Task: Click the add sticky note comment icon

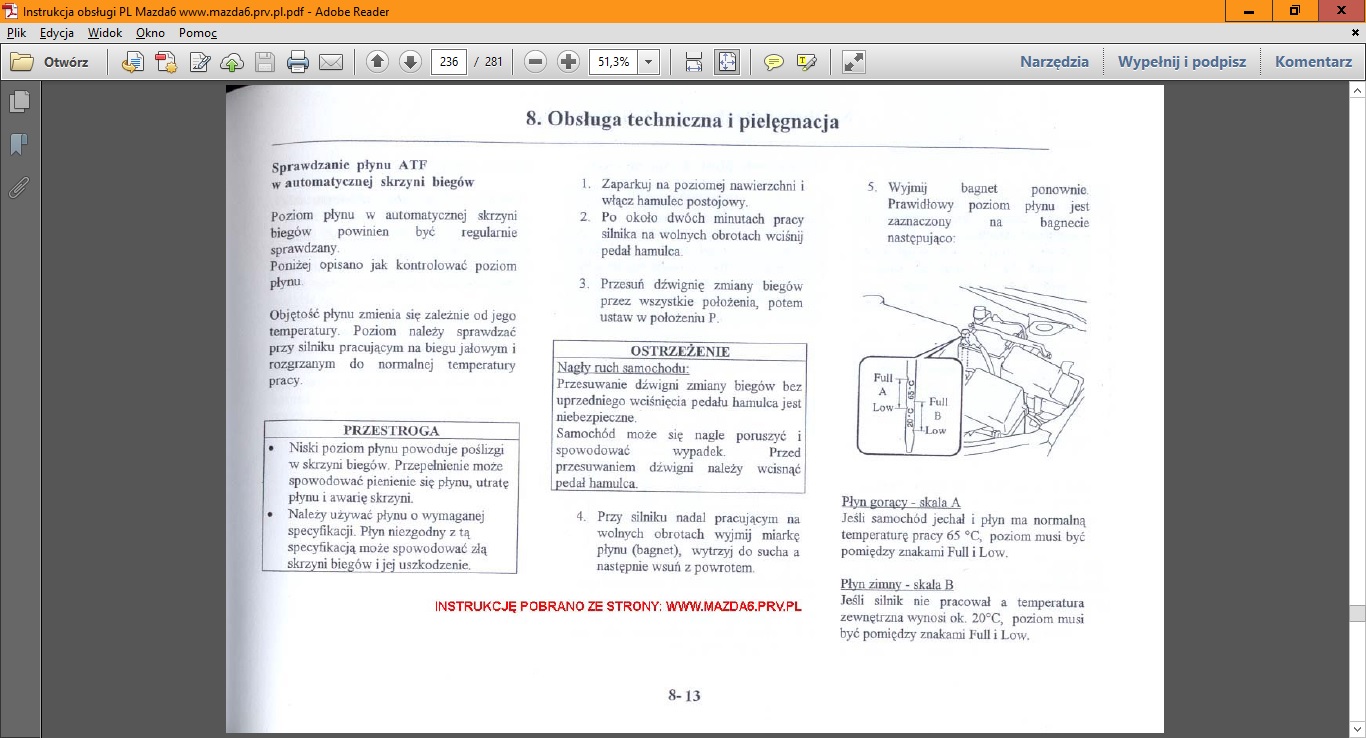Action: [x=773, y=62]
